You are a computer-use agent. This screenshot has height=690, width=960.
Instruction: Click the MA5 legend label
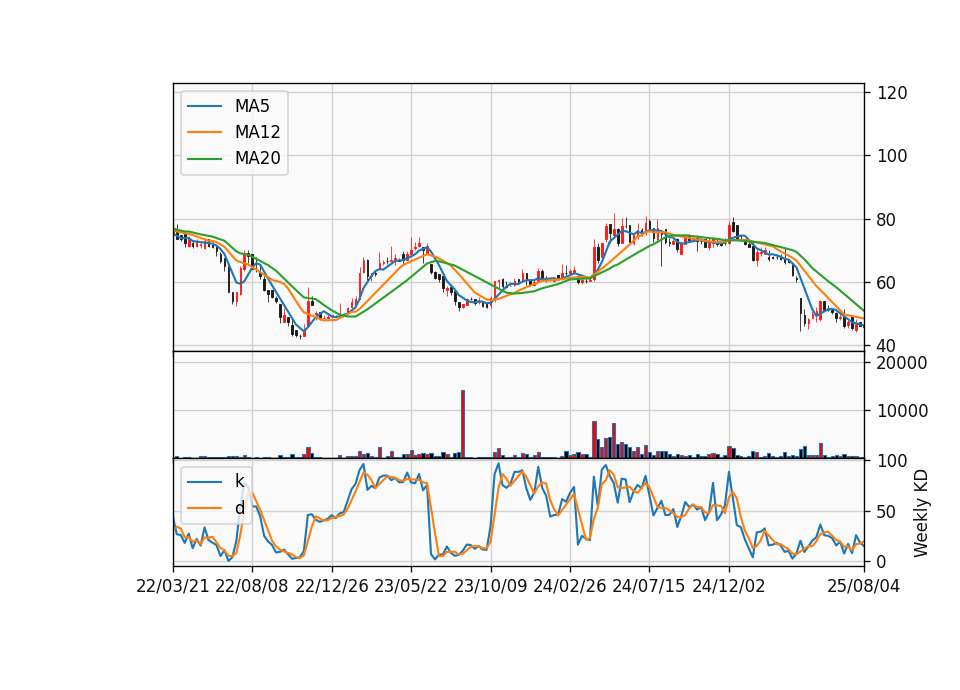coord(252,106)
